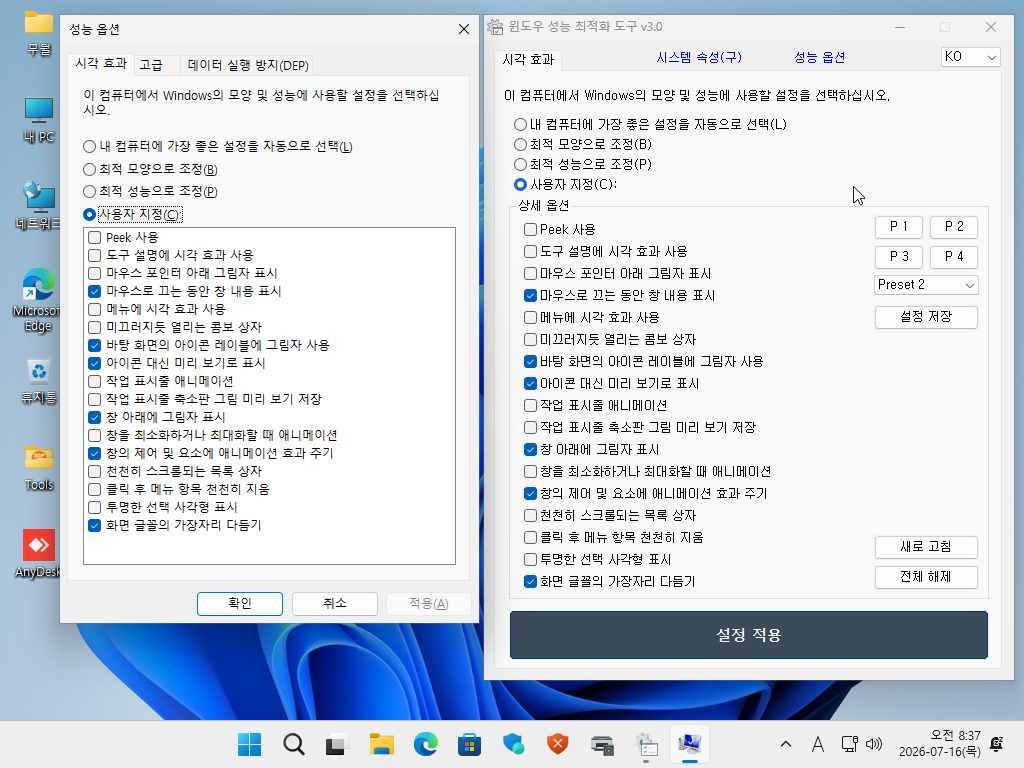
Task: Open the Windows Start menu
Action: click(249, 744)
